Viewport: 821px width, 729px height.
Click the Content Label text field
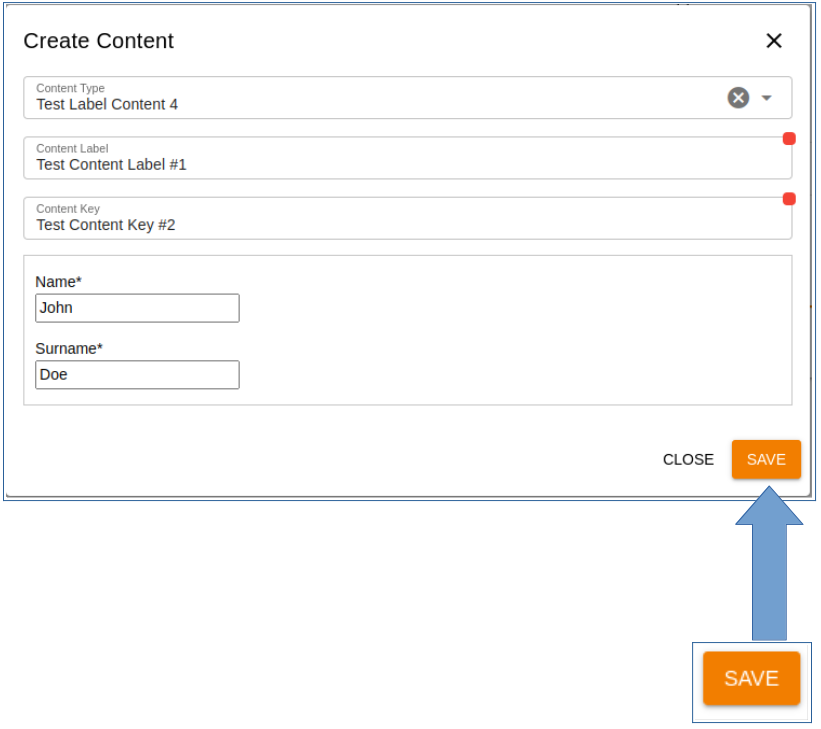tap(400, 165)
